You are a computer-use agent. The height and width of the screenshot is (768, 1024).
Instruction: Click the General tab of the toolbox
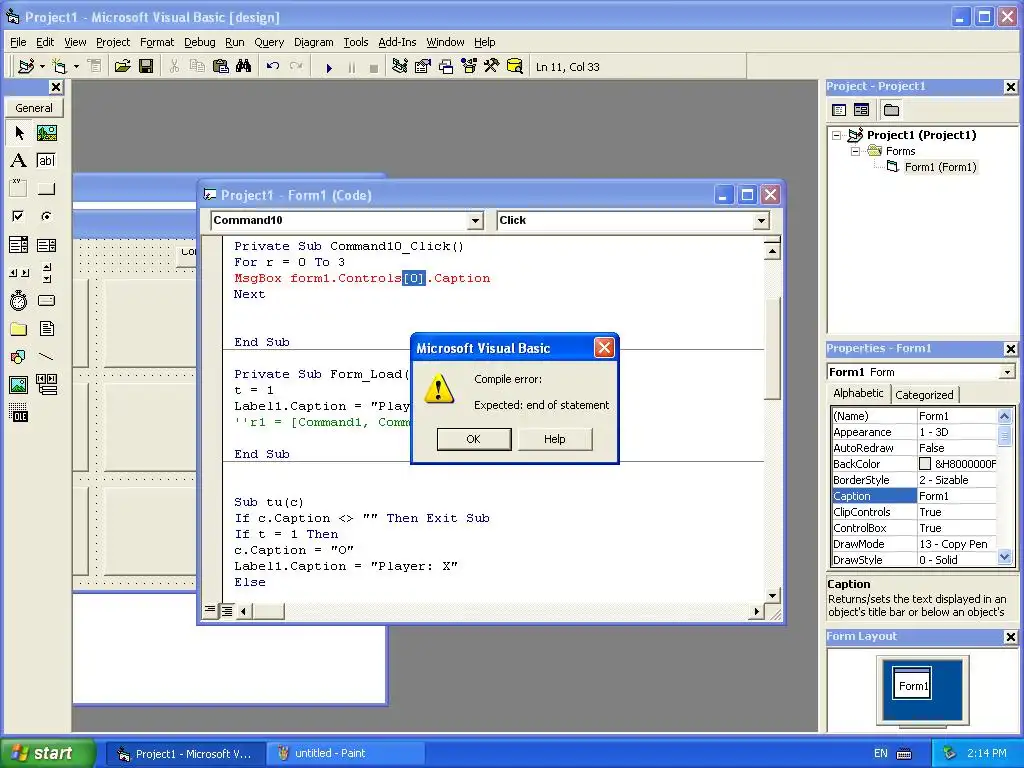34,108
